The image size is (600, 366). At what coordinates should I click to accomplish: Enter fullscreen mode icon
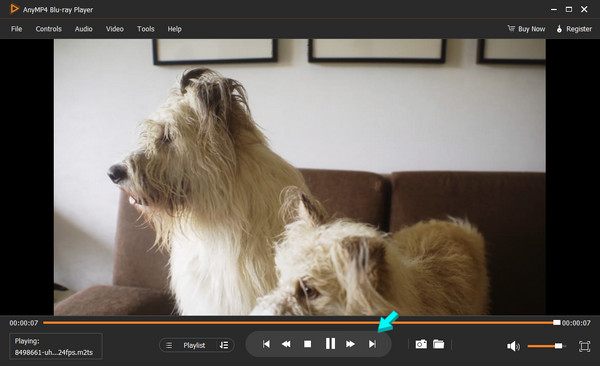coord(584,346)
